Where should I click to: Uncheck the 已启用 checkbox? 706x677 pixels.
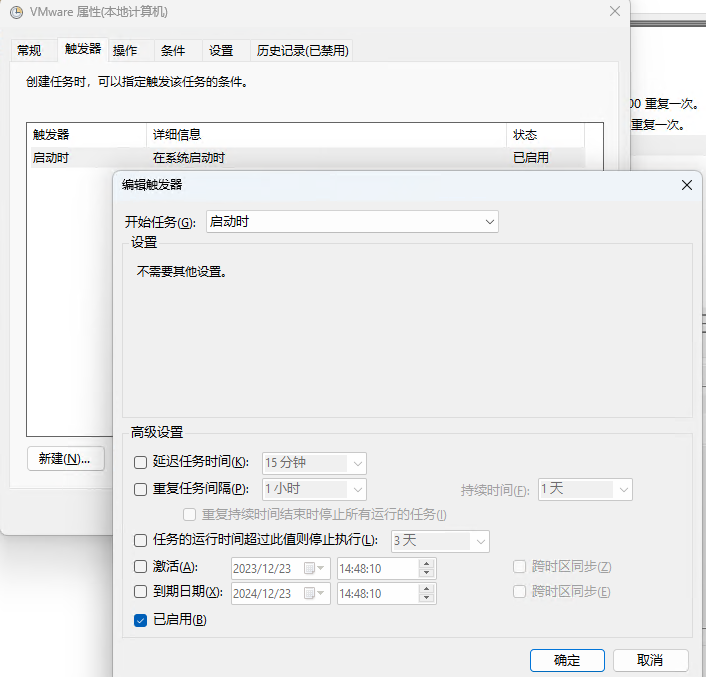pos(141,621)
